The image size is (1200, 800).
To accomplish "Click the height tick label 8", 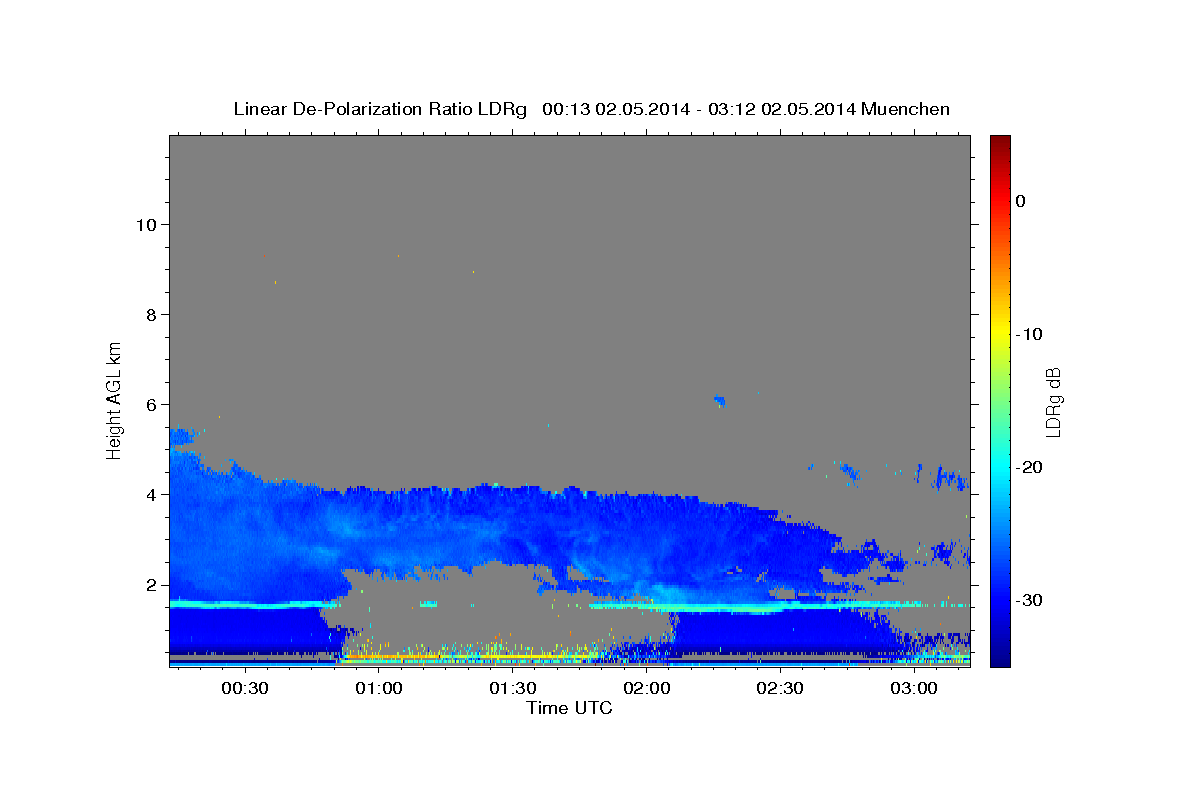I will (151, 314).
